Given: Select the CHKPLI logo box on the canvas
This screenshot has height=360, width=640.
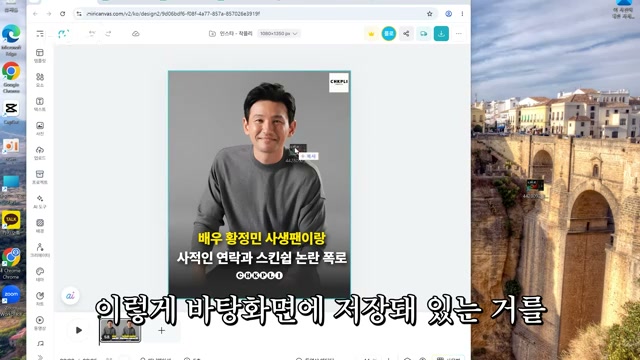Looking at the screenshot, I should [339, 82].
